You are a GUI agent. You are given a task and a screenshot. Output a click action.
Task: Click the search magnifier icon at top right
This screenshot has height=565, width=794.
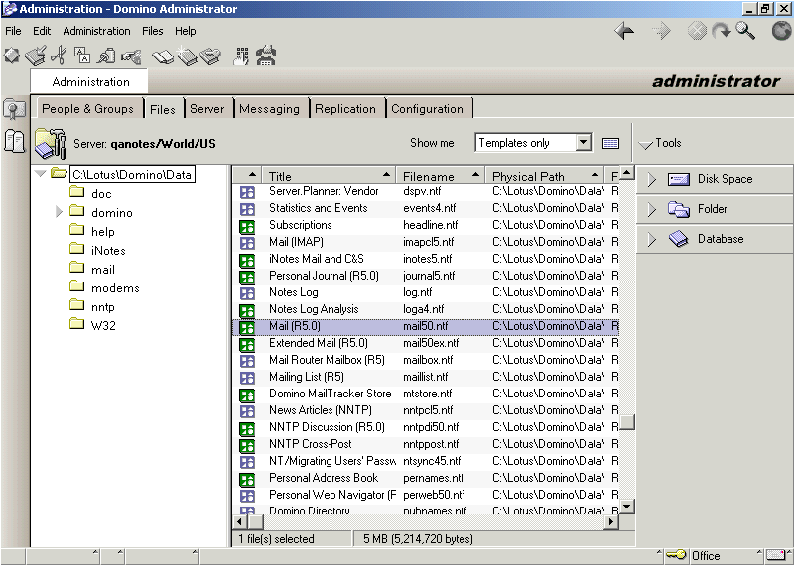746,32
